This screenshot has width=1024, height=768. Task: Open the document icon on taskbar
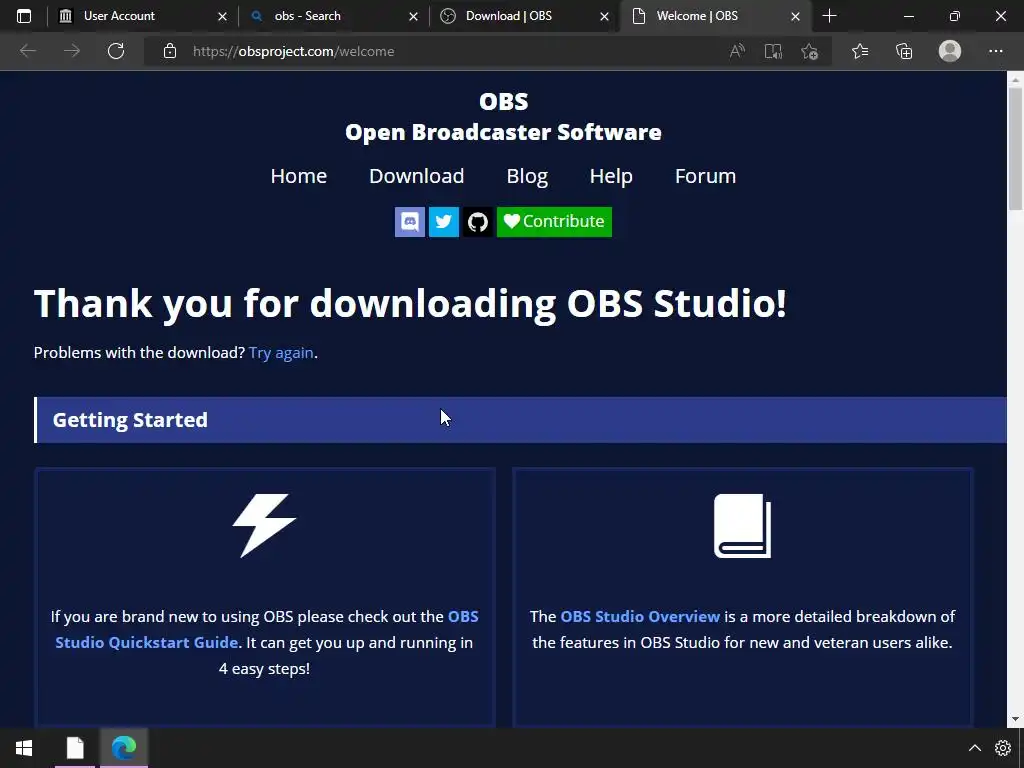(x=75, y=748)
